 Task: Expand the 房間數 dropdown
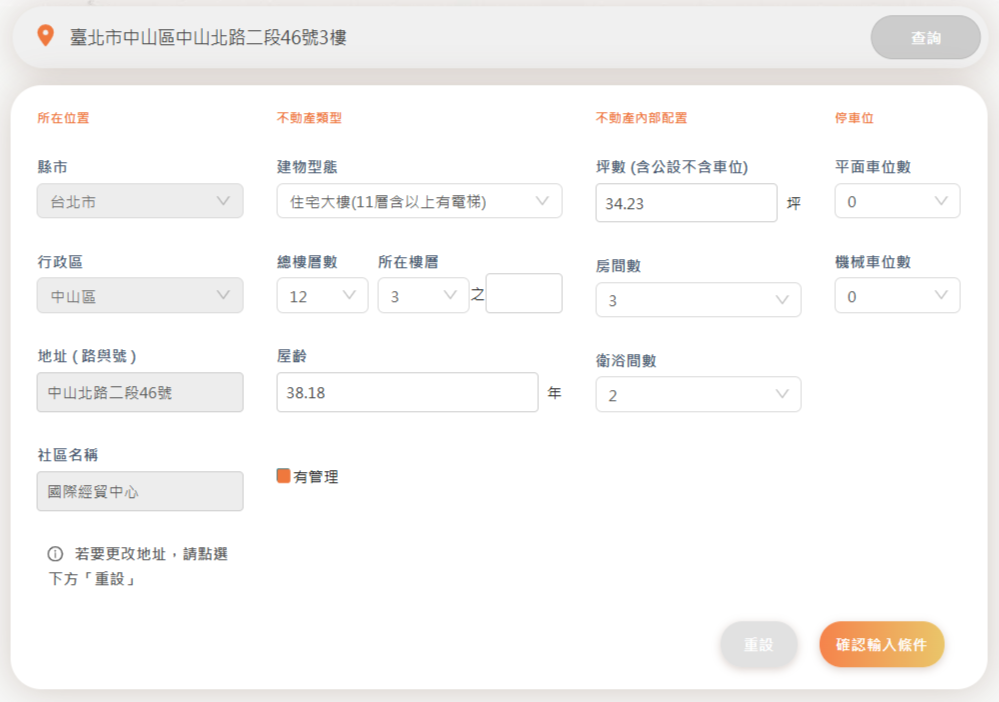click(x=697, y=300)
